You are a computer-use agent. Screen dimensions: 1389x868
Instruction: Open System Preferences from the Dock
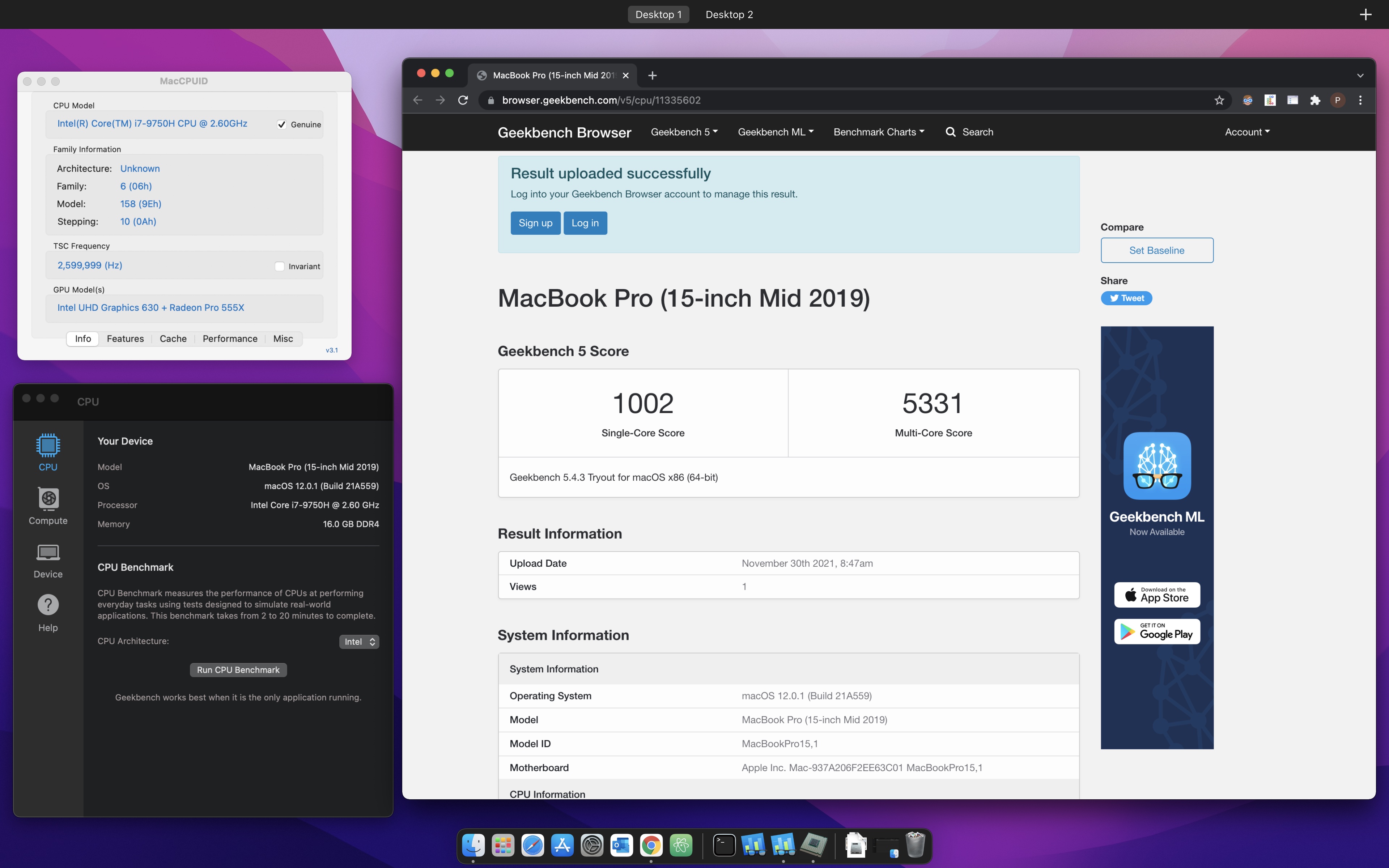coord(592,845)
